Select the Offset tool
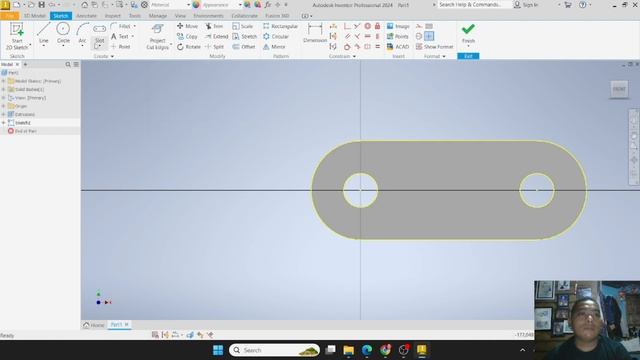 (x=244, y=47)
